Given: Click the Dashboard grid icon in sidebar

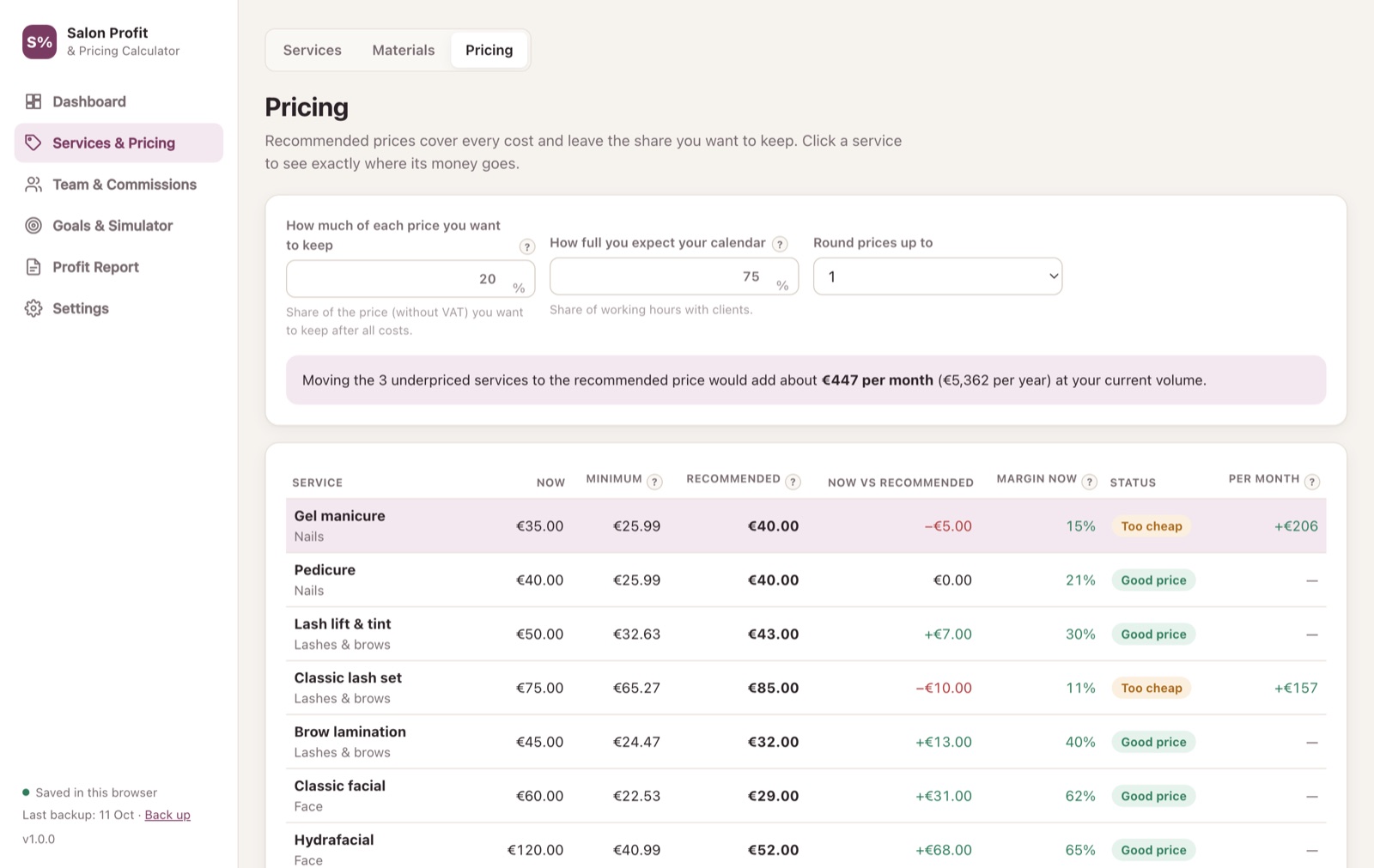Looking at the screenshot, I should tap(33, 101).
